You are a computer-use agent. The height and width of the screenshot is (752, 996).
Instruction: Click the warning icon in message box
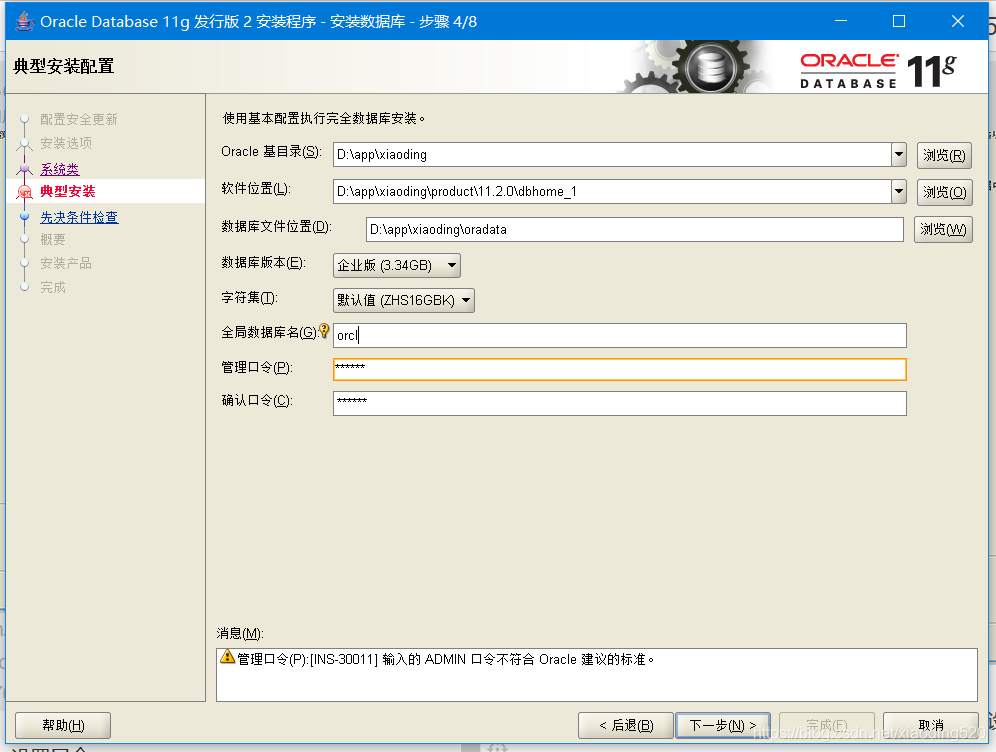tap(227, 657)
